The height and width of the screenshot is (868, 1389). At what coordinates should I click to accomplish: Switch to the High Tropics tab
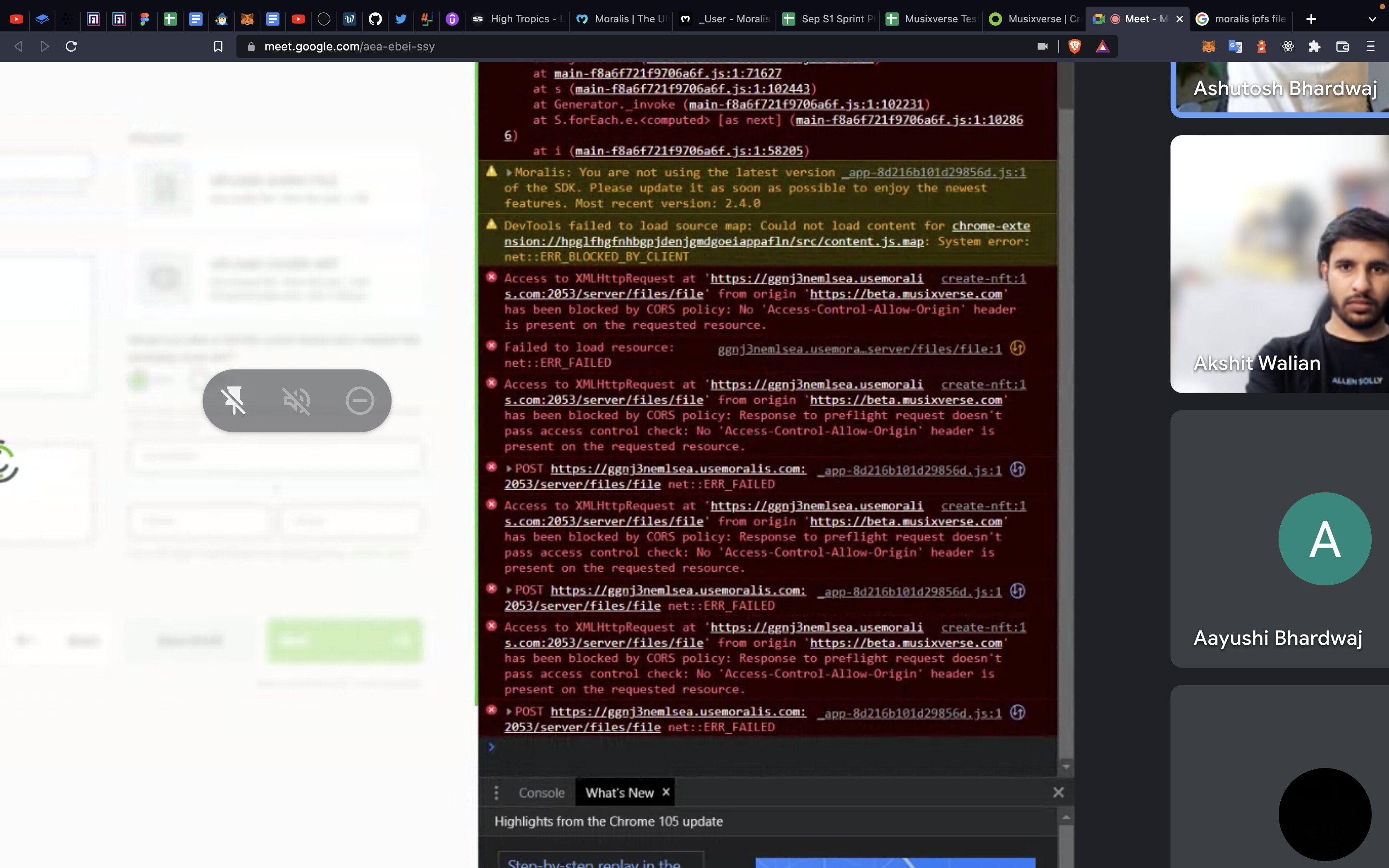[x=517, y=19]
